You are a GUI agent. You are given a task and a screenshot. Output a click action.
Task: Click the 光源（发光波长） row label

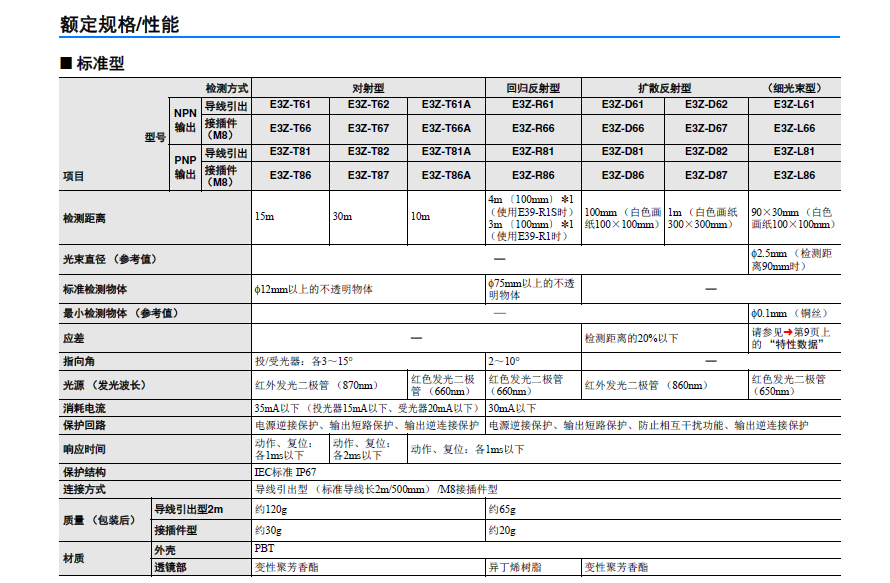104,385
